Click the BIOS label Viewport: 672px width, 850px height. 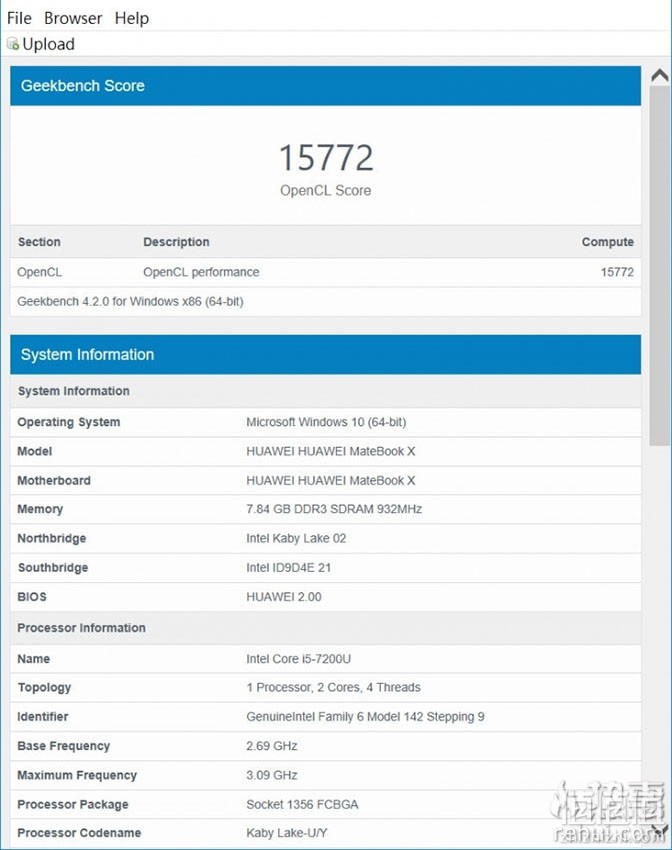tap(32, 597)
